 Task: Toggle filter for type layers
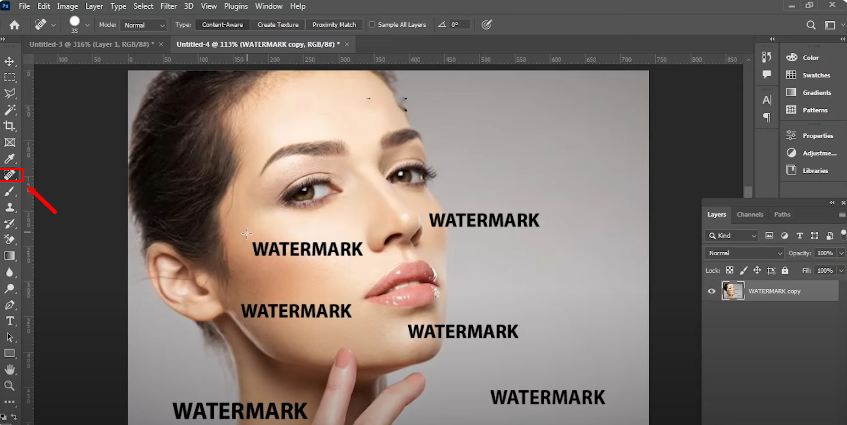tap(799, 235)
